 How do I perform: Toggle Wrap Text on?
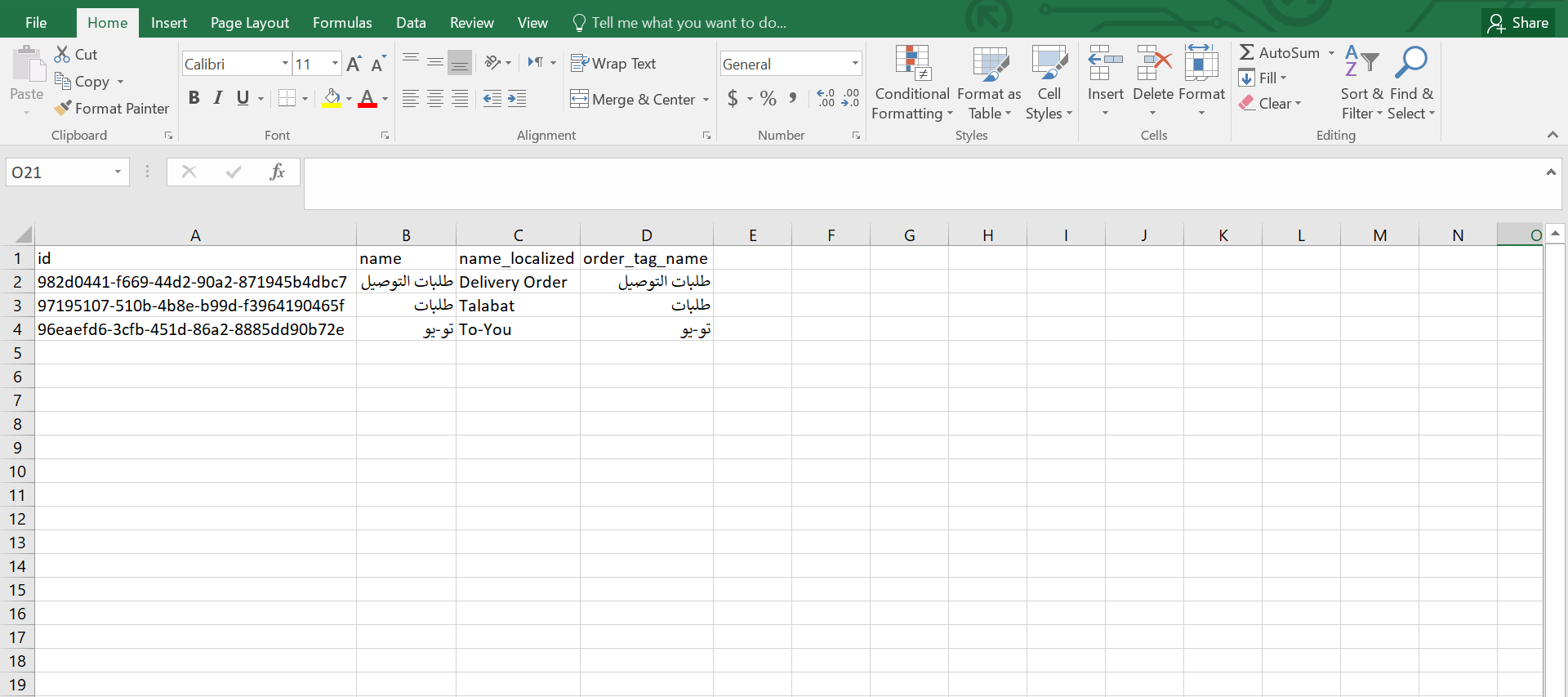click(x=613, y=63)
